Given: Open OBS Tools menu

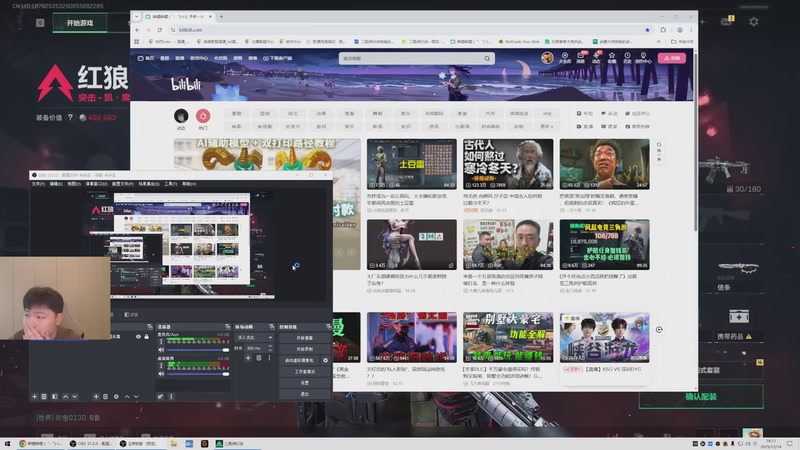Looking at the screenshot, I should coord(170,184).
